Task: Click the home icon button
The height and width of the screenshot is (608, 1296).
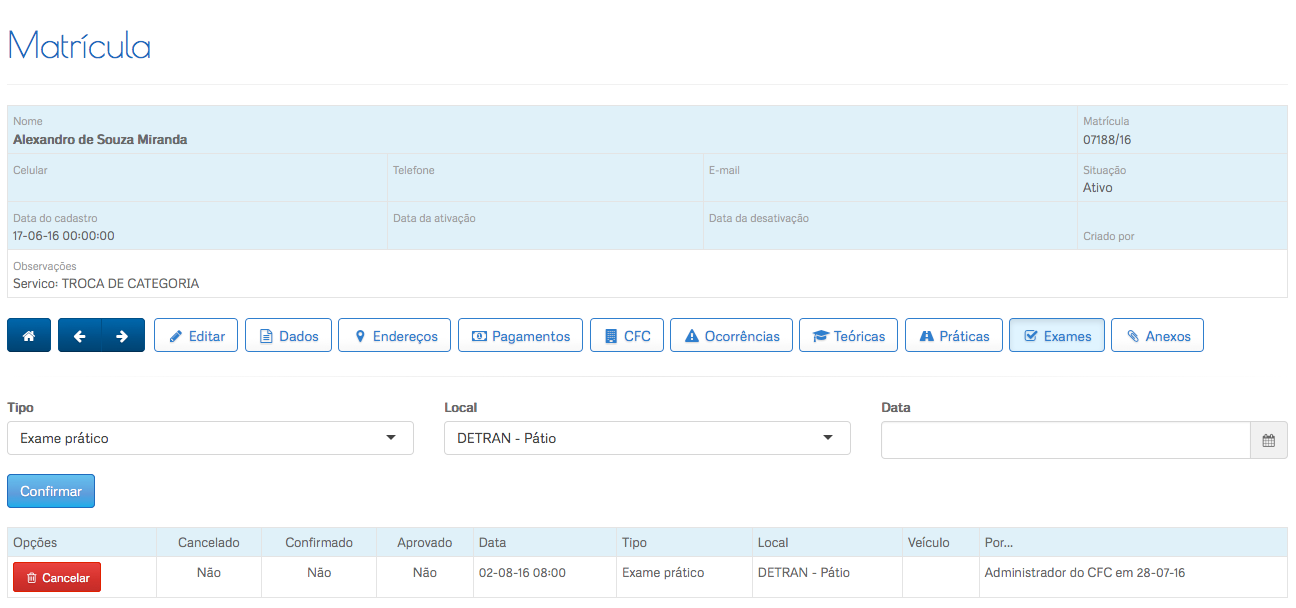Action: pos(29,336)
